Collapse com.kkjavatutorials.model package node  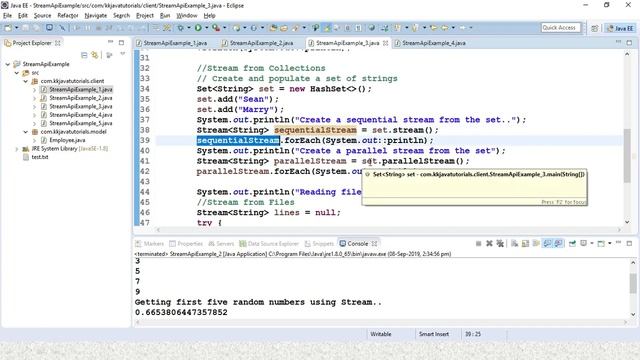(x=26, y=132)
